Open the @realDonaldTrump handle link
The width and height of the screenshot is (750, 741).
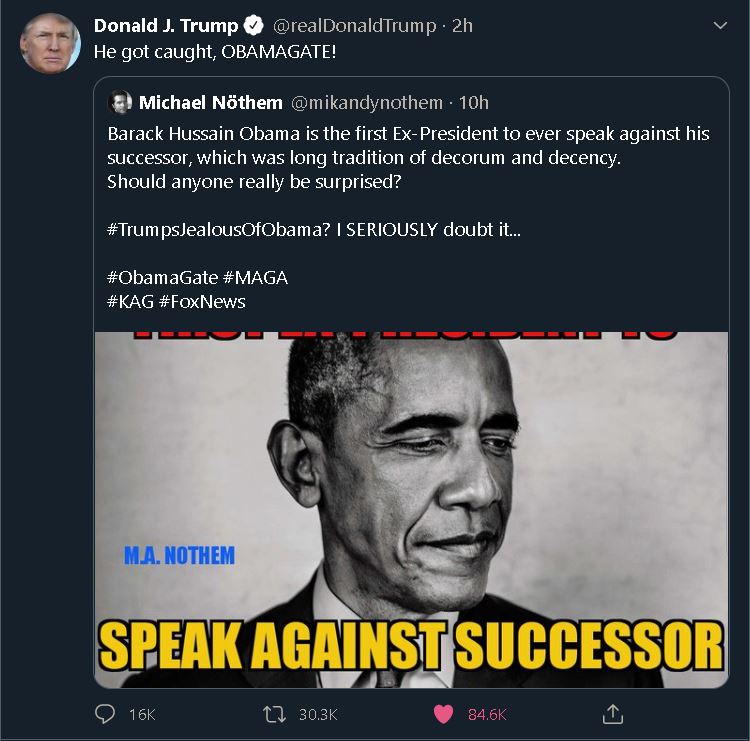click(x=354, y=26)
